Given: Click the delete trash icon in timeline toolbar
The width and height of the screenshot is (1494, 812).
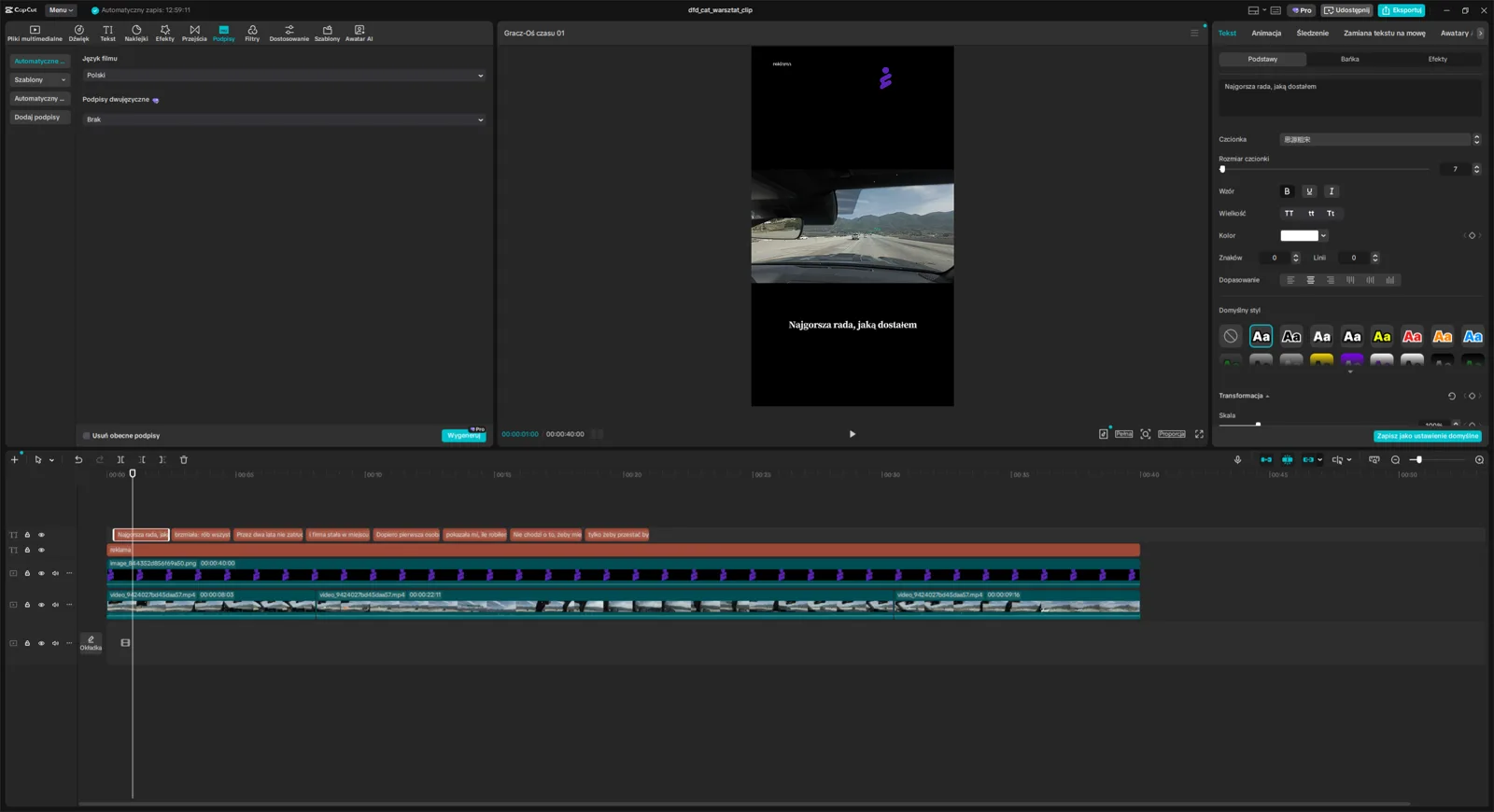Looking at the screenshot, I should click(x=184, y=459).
